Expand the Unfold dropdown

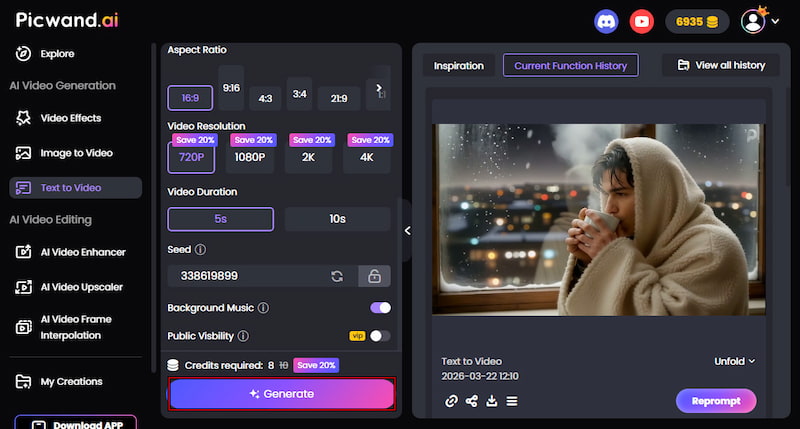pos(735,361)
